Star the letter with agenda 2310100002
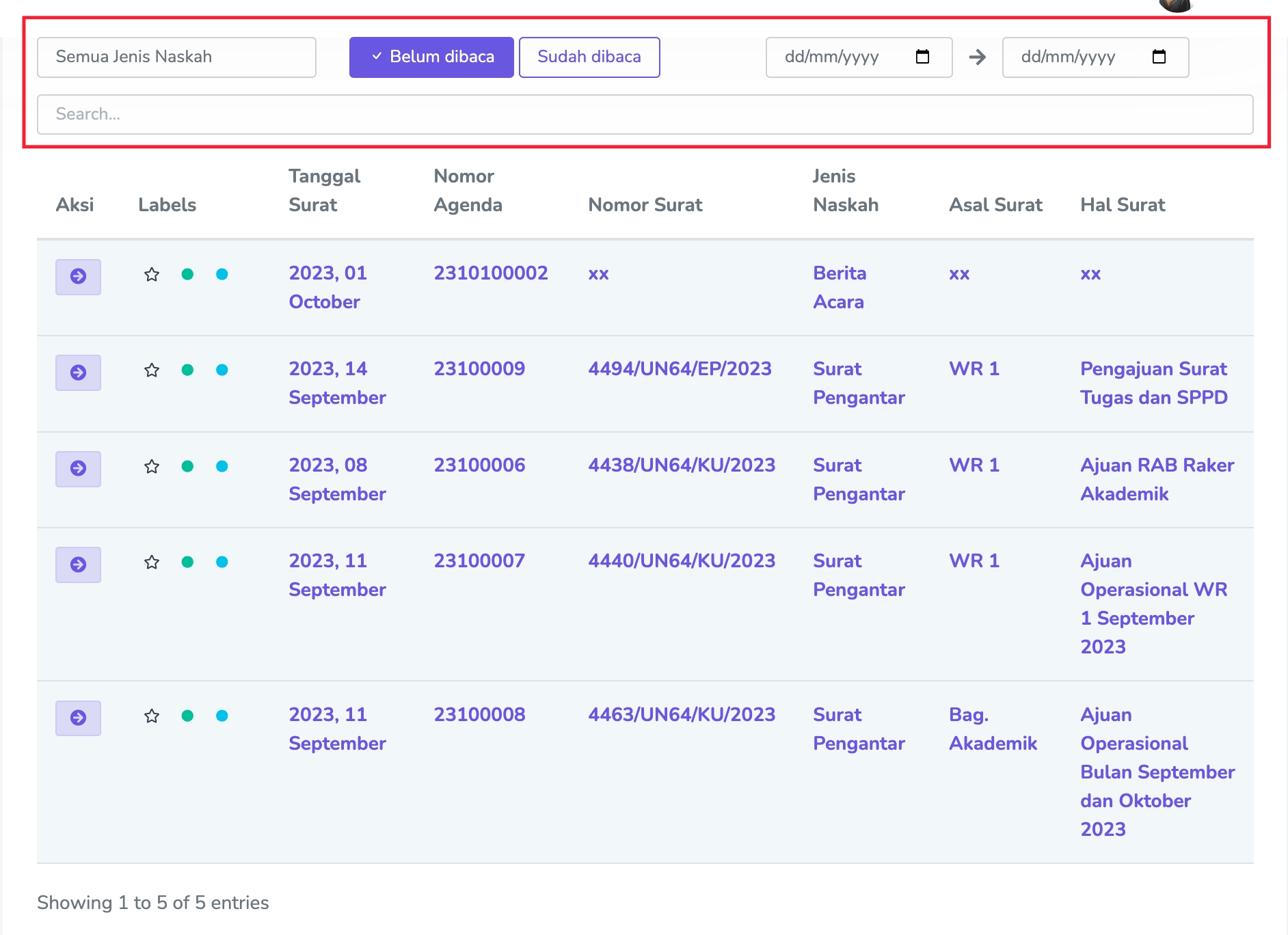The width and height of the screenshot is (1288, 935). coord(152,275)
